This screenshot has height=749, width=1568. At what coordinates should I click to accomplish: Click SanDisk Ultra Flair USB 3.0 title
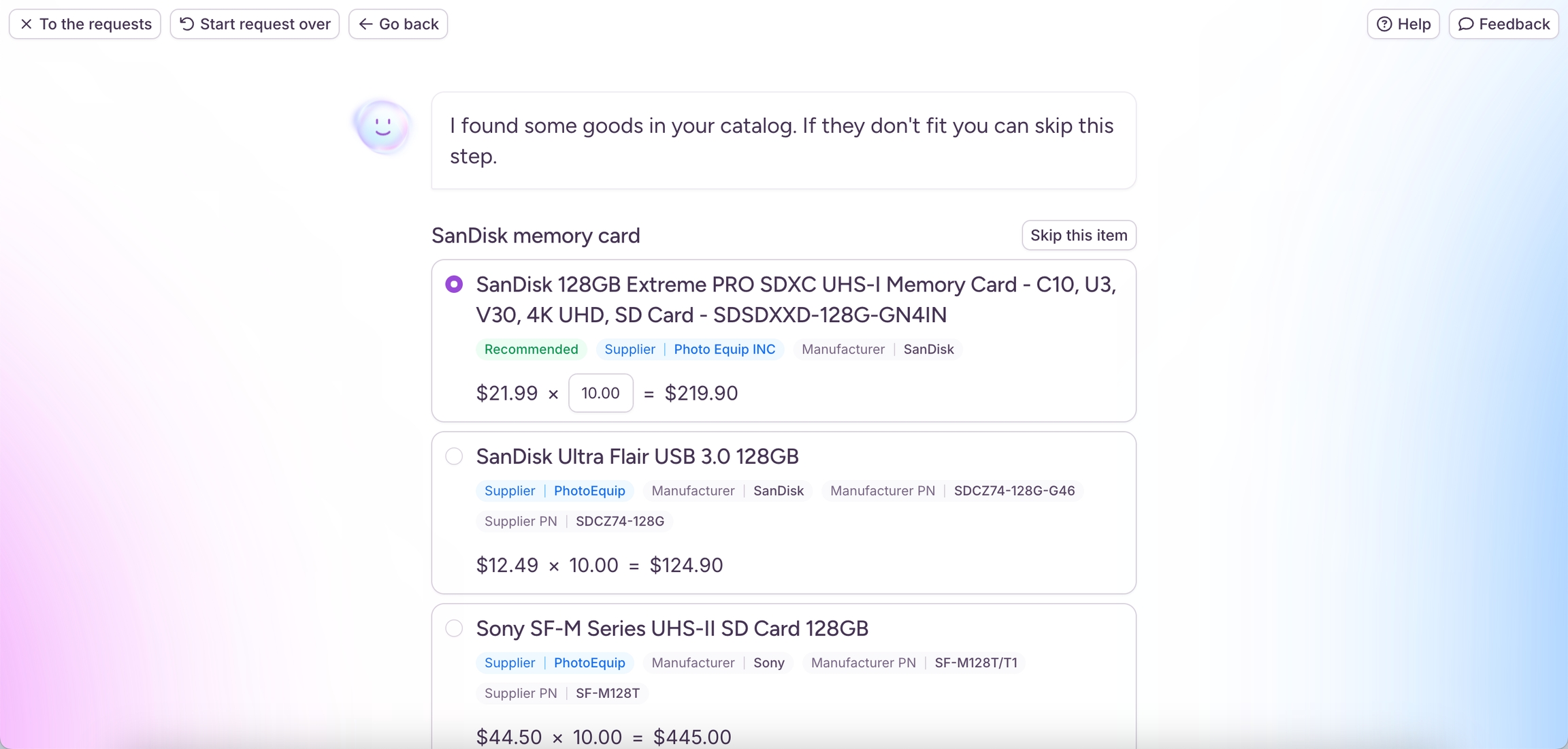[637, 457]
